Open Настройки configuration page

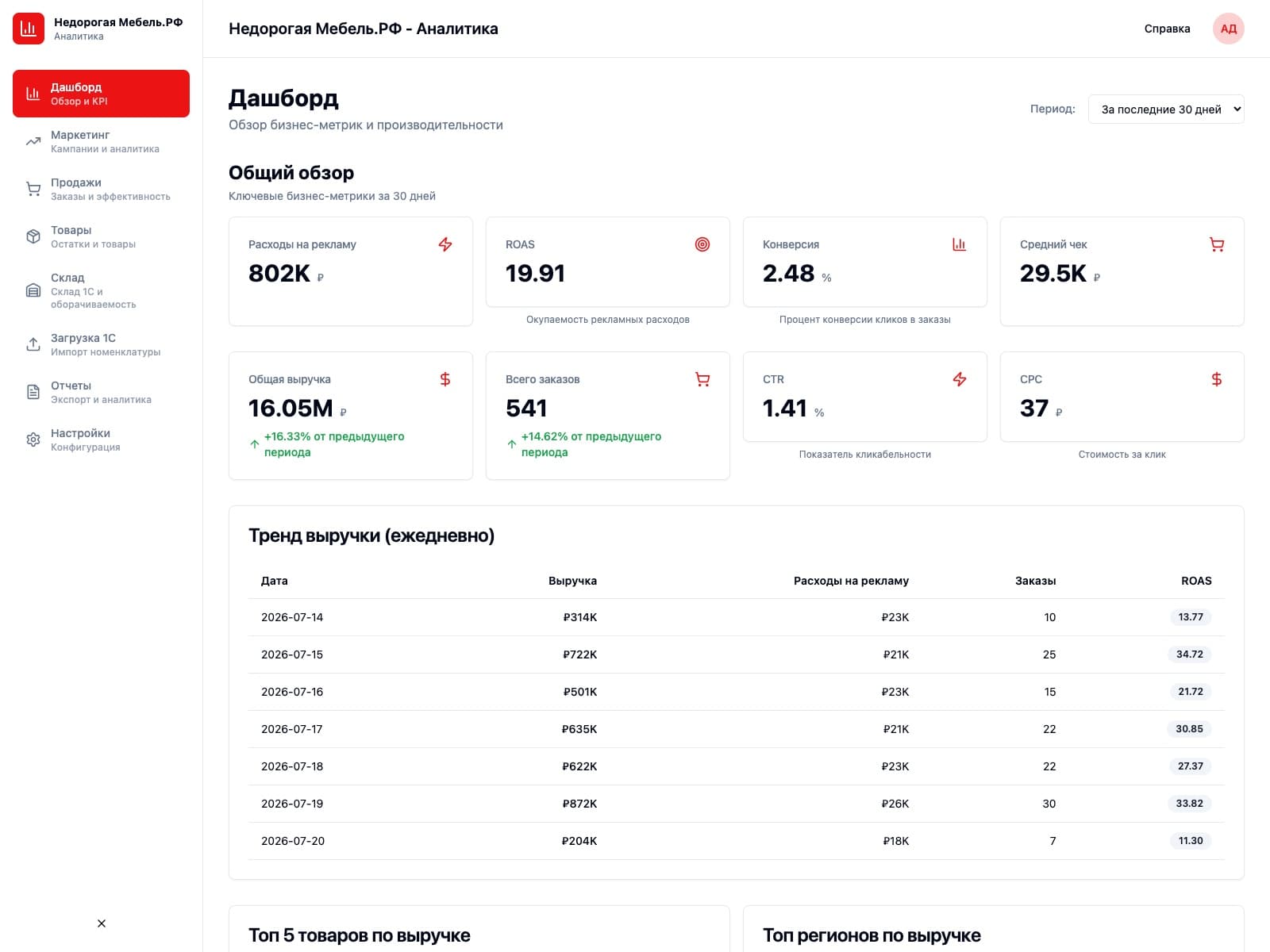click(101, 440)
